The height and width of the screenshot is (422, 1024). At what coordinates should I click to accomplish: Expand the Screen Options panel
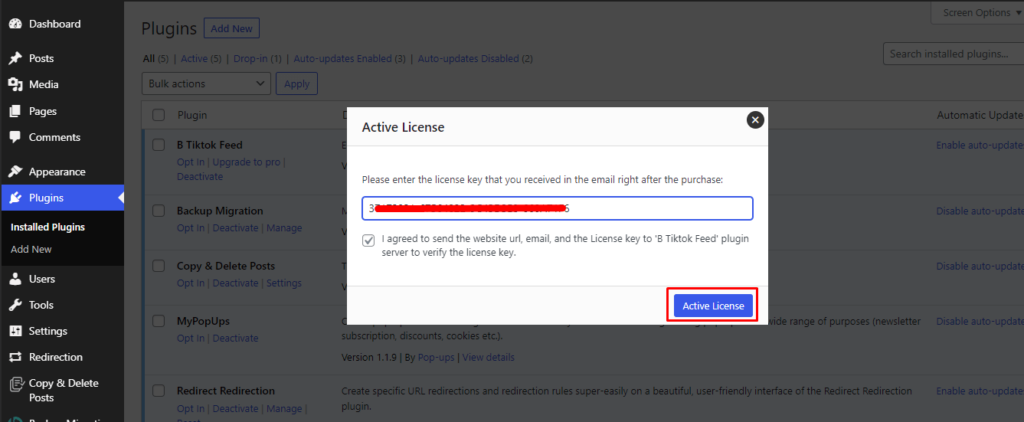[978, 12]
